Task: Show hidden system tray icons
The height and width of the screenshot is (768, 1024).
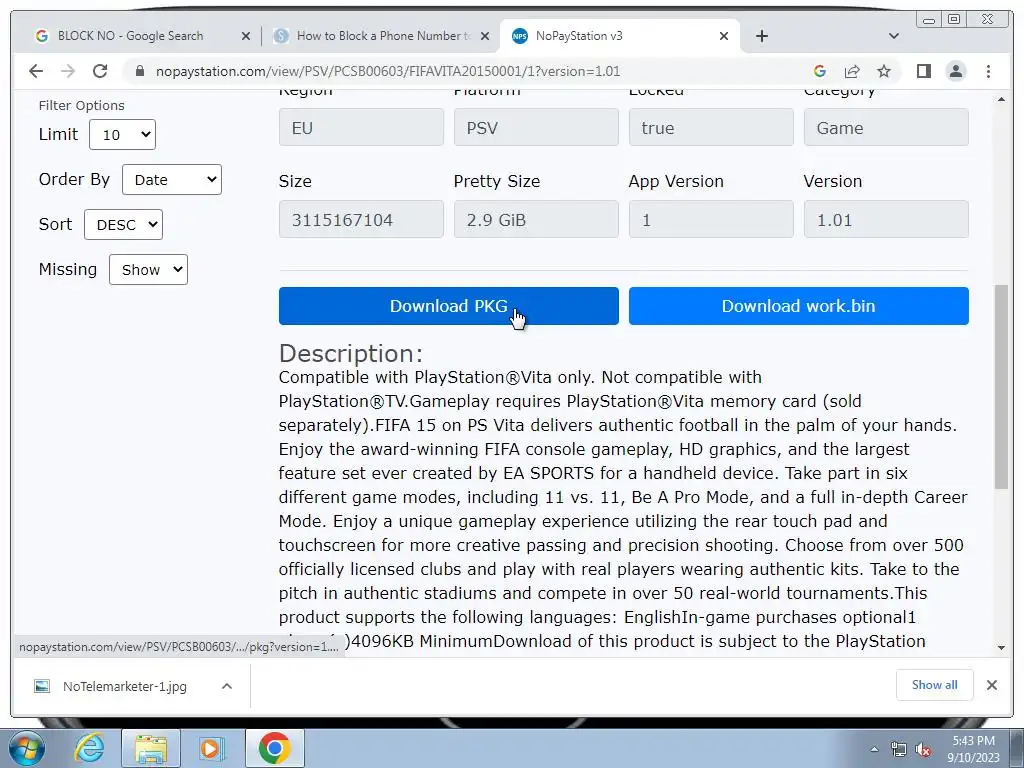Action: click(x=874, y=749)
